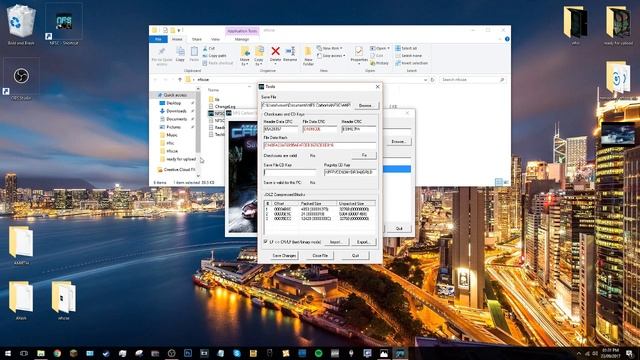The height and width of the screenshot is (360, 640).
Task: Click History in the Explorer ribbon Open group
Action: click(x=379, y=63)
